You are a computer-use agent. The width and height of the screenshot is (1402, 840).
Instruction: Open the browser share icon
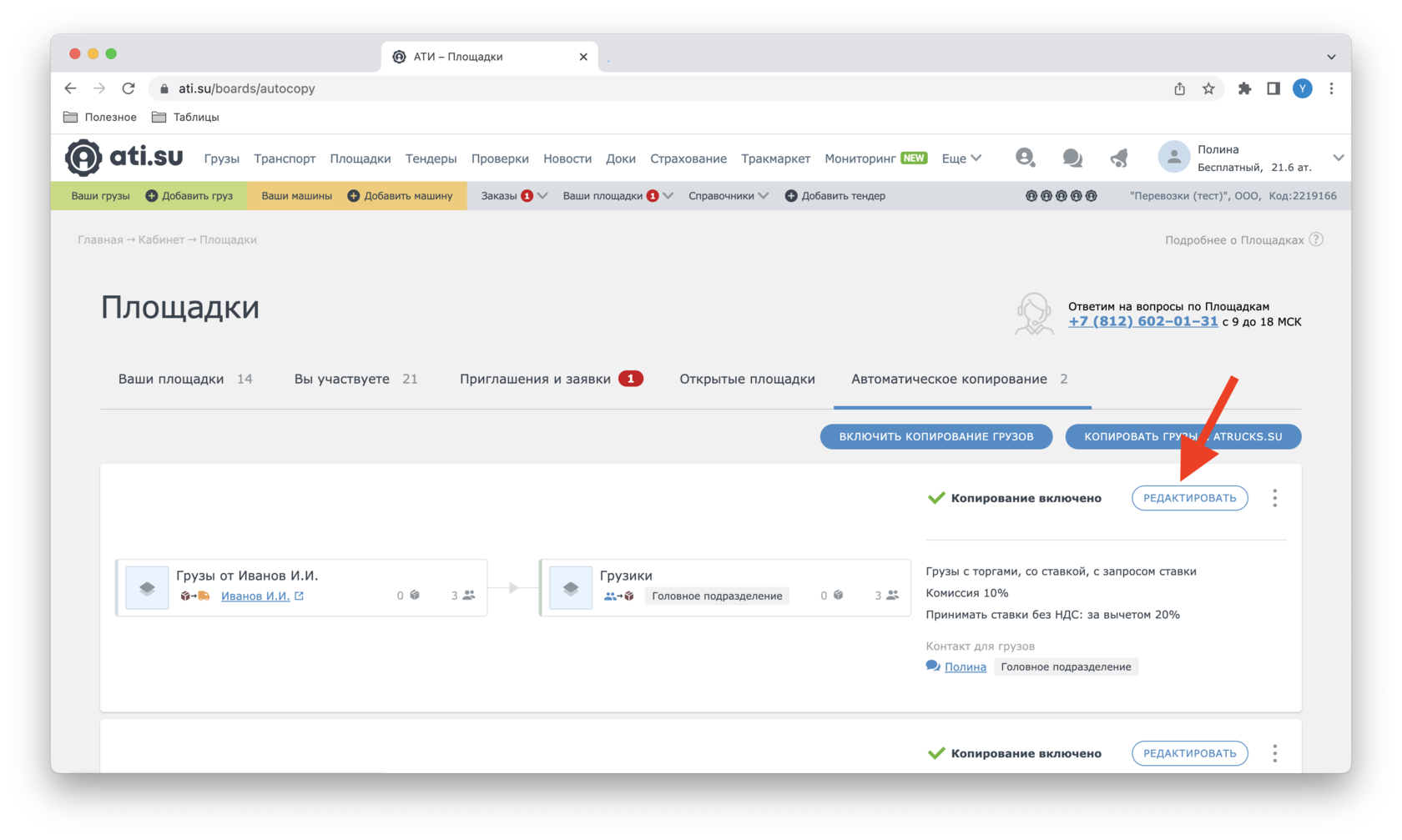[1179, 88]
